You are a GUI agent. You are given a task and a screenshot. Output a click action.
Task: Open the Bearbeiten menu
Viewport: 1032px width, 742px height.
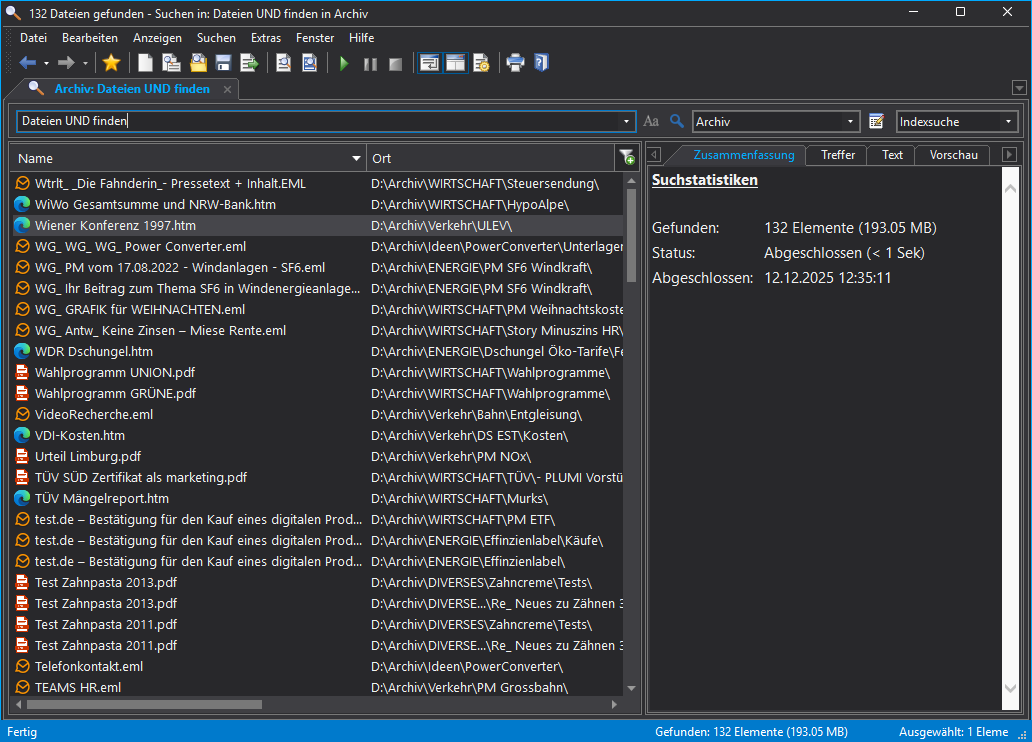(90, 38)
